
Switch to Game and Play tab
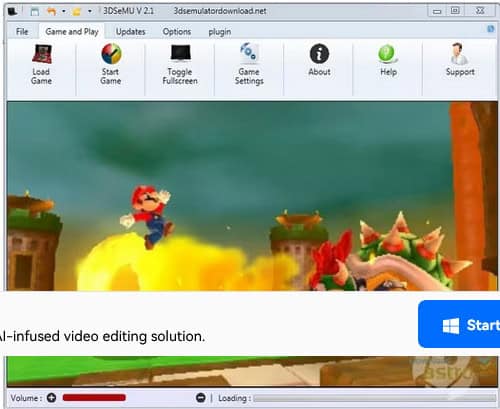tap(72, 32)
